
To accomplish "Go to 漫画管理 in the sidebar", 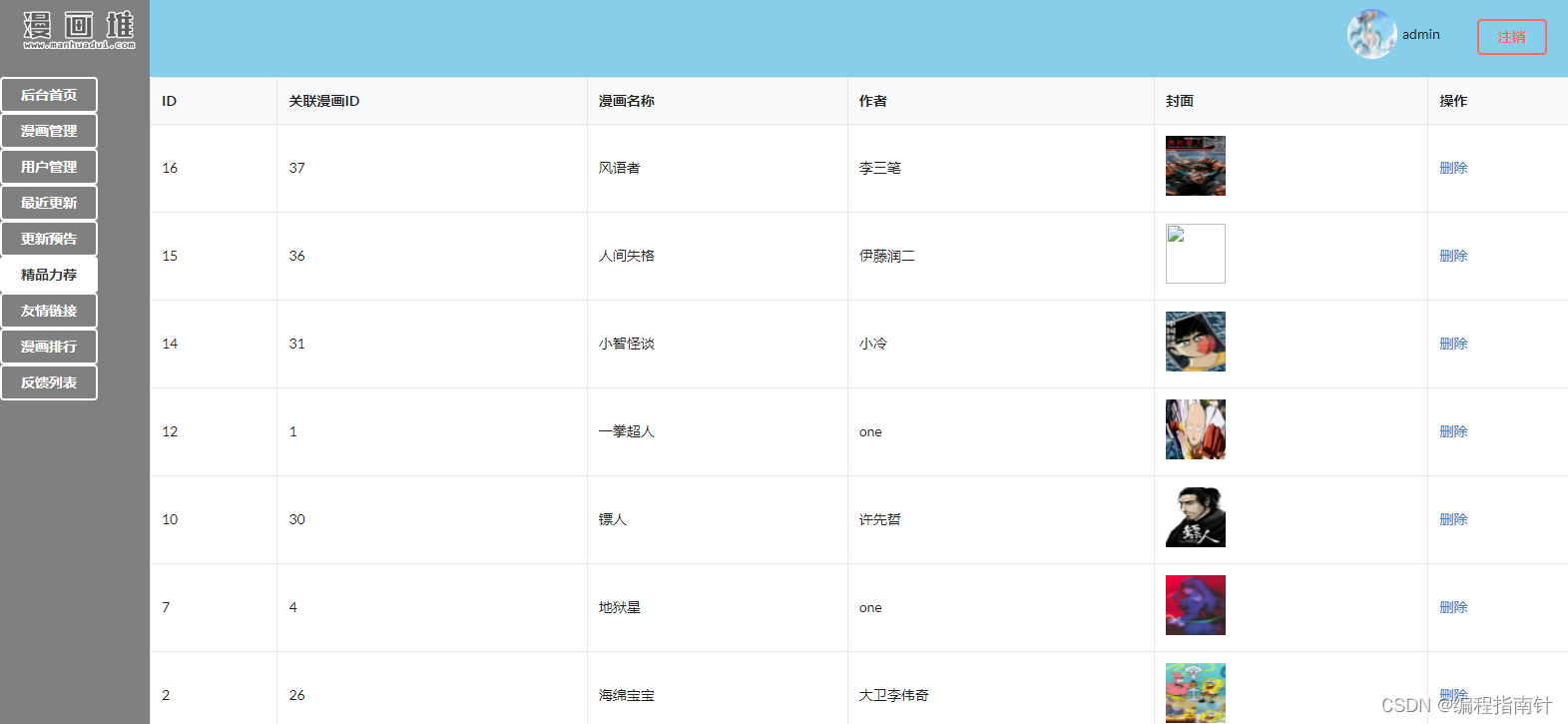I will (49, 131).
